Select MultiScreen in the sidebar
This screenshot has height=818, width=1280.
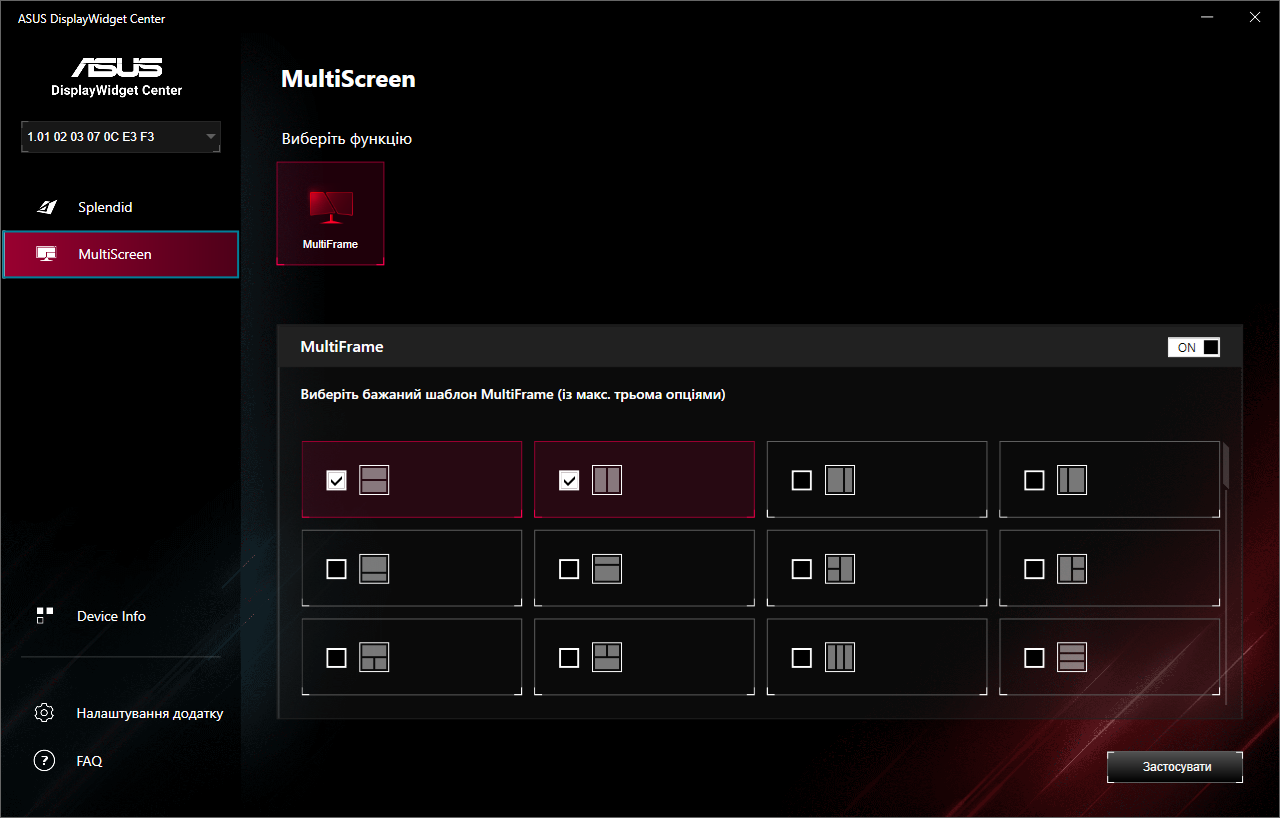[x=121, y=254]
